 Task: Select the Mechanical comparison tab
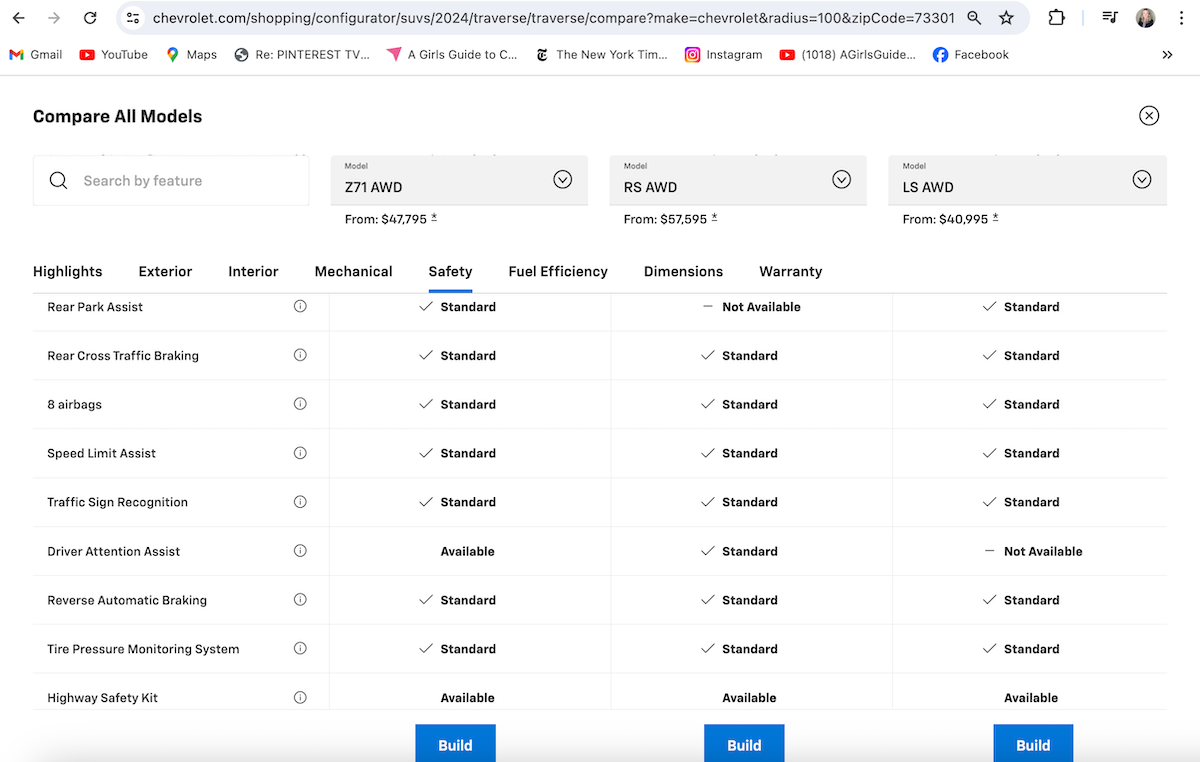click(353, 271)
